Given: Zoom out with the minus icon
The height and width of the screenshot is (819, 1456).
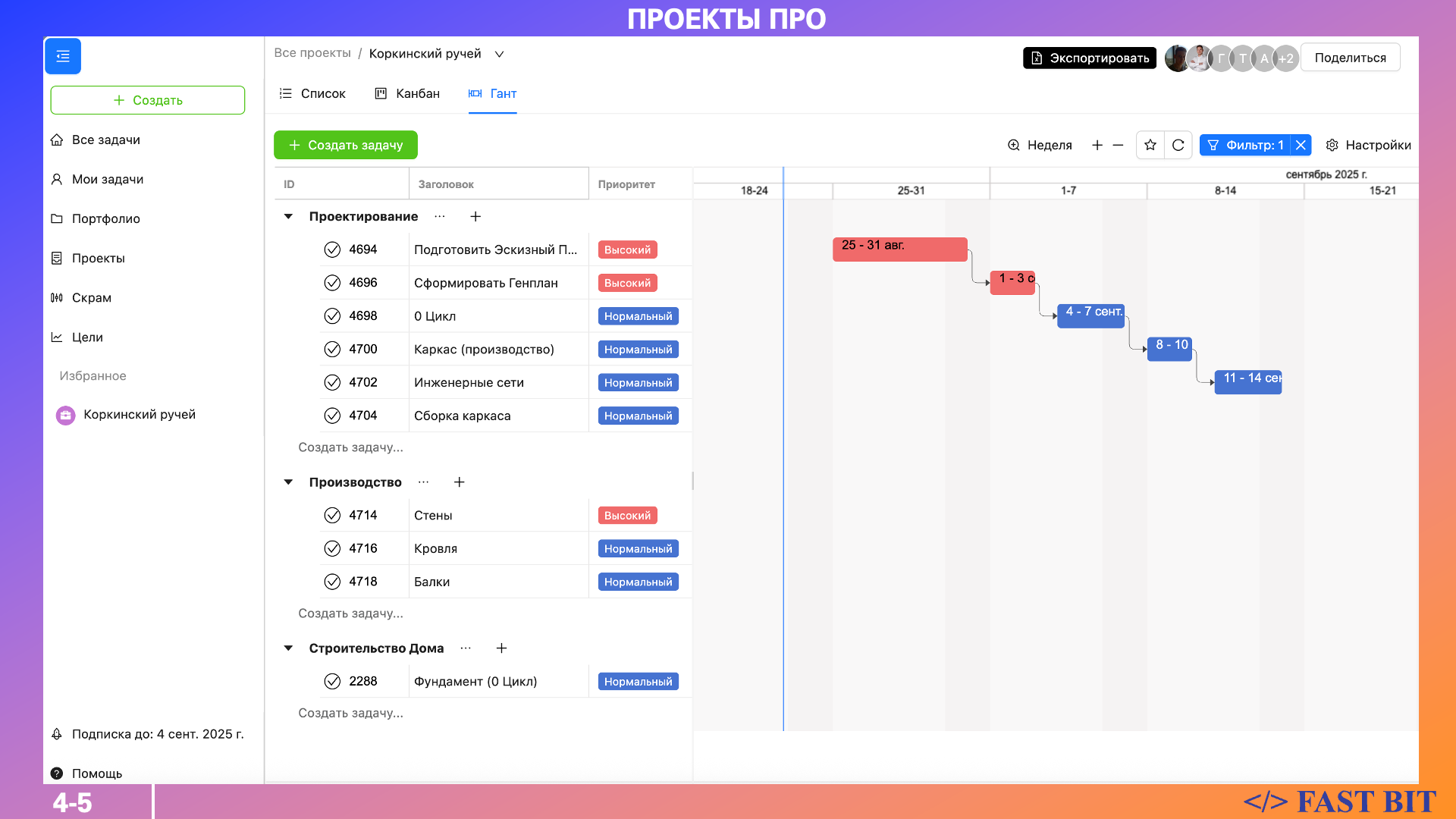Looking at the screenshot, I should pyautogui.click(x=1118, y=145).
